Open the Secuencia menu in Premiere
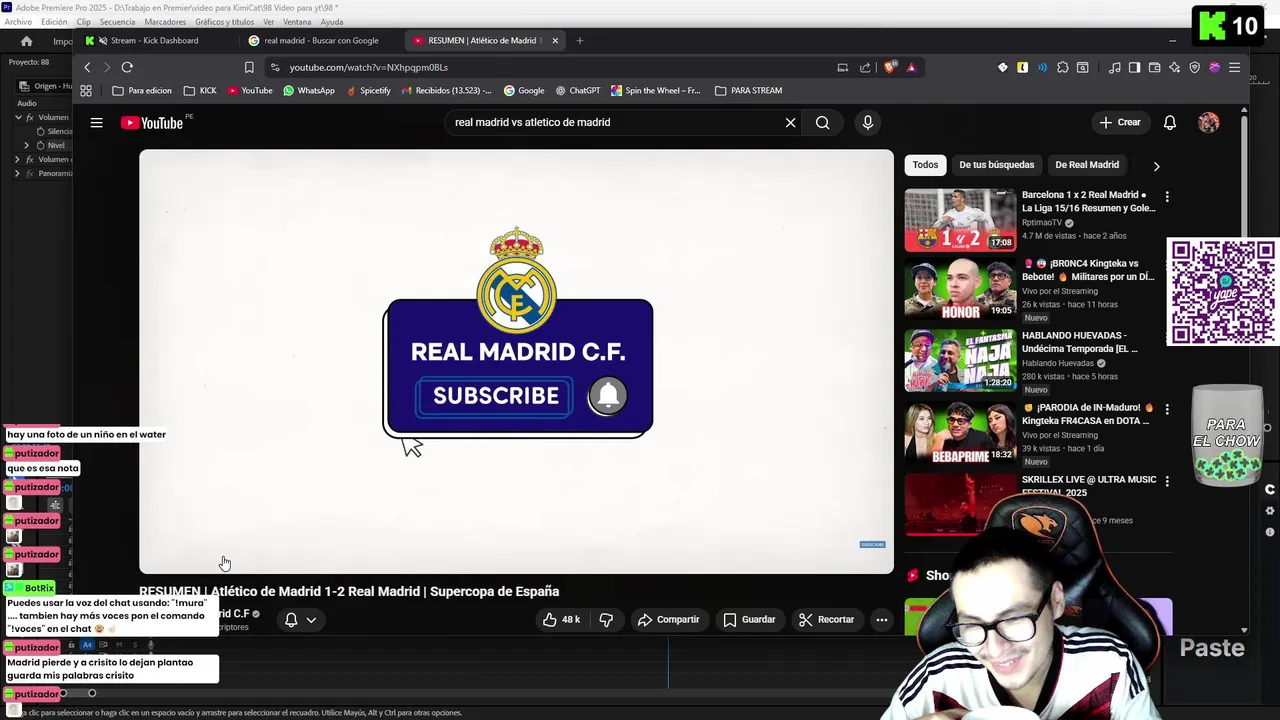The image size is (1280, 720). (x=117, y=21)
